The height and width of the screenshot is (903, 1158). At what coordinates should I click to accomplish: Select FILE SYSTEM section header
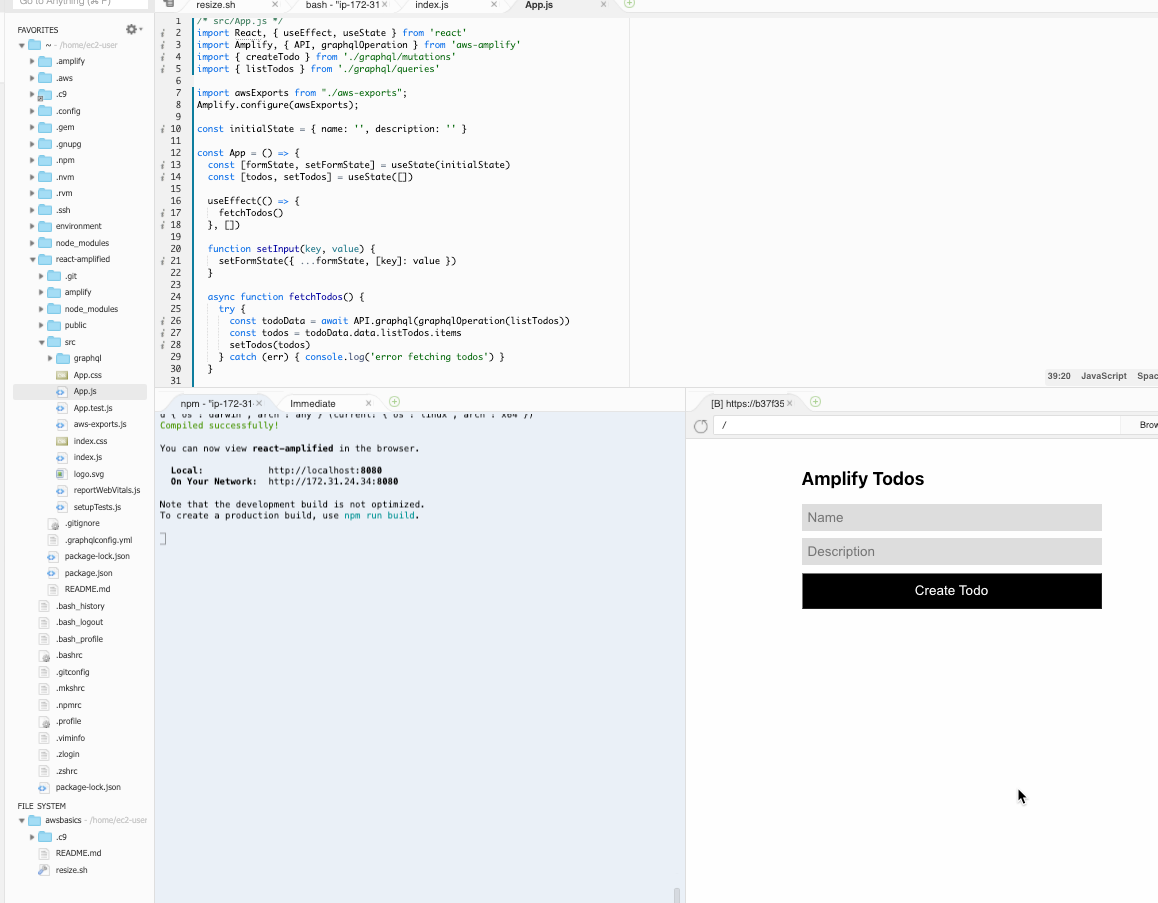(x=41, y=806)
